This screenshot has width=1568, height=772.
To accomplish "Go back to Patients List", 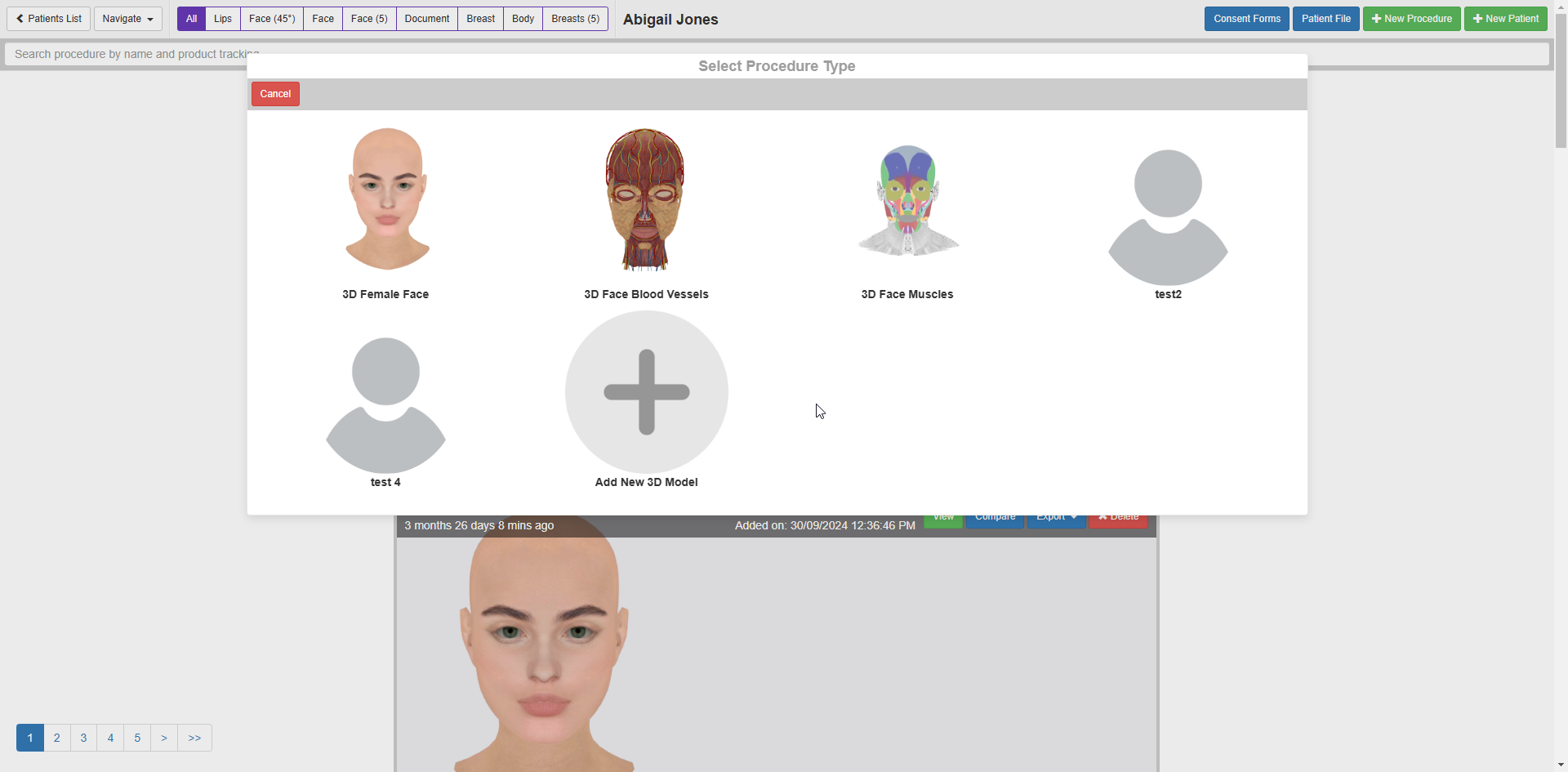I will point(49,19).
